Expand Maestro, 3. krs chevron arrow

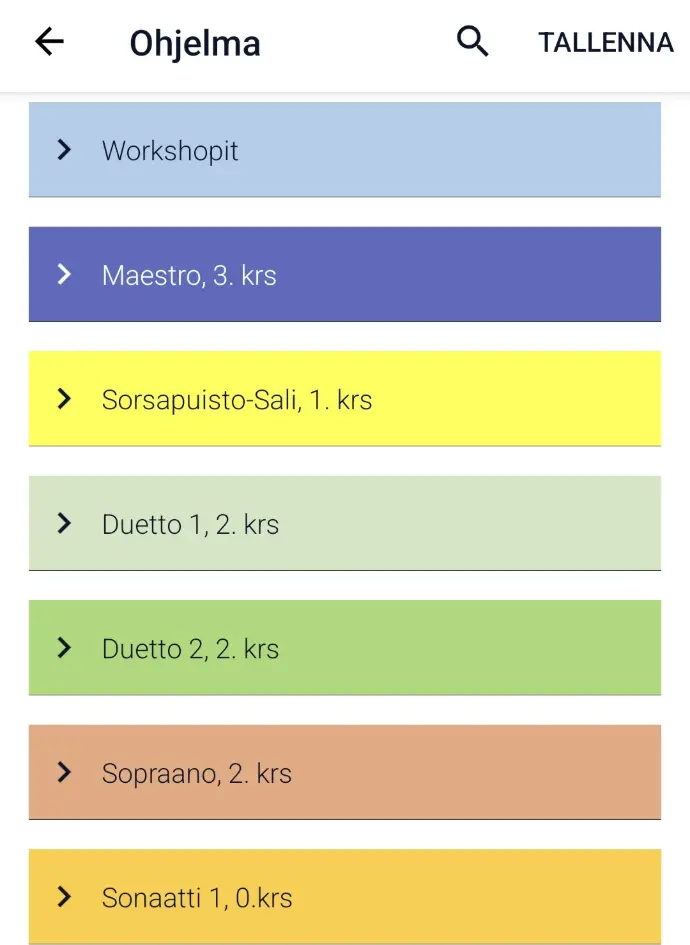[x=65, y=274]
